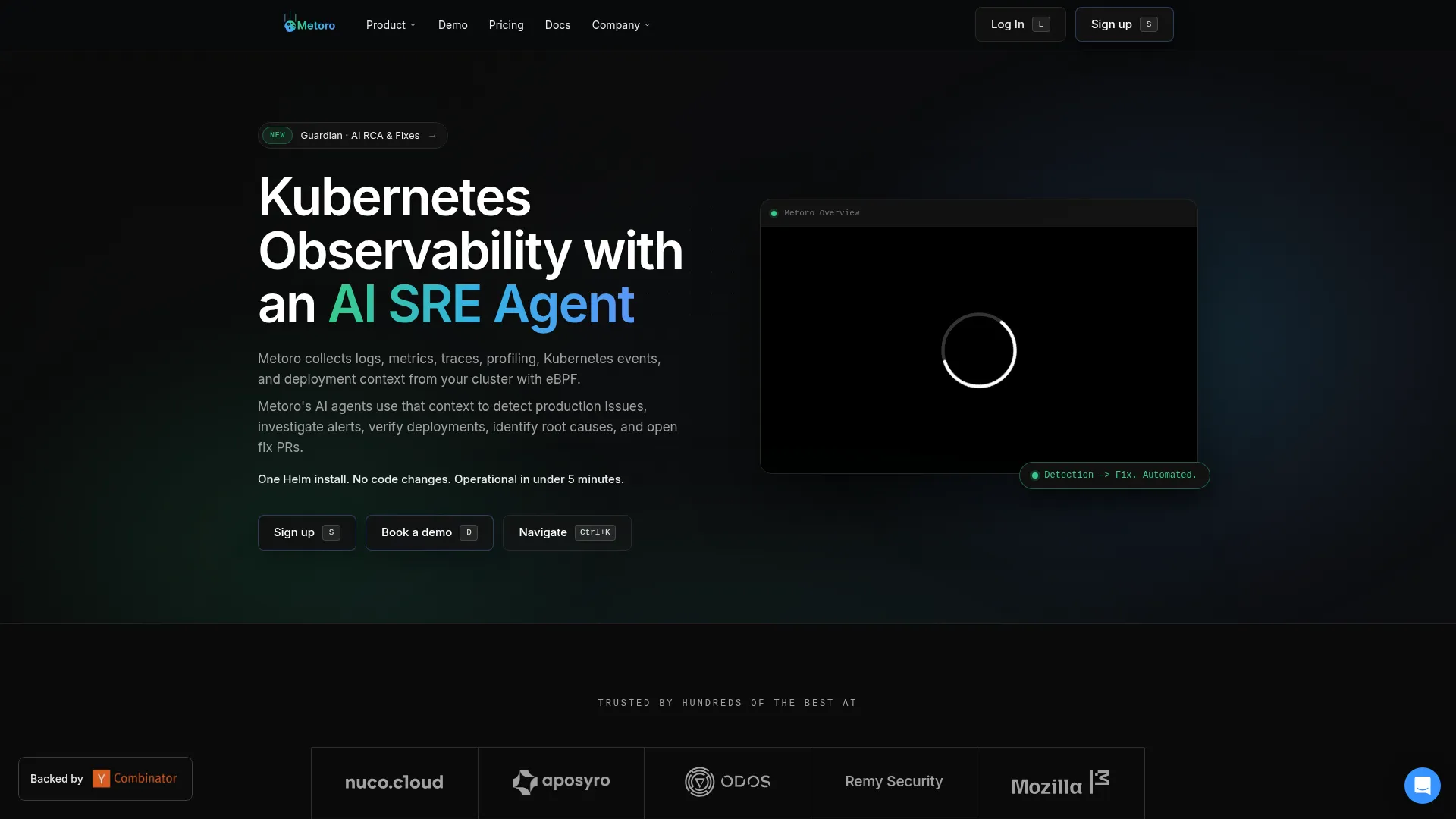1456x819 pixels.
Task: Click the Metoro Overview video preview
Action: click(x=979, y=350)
